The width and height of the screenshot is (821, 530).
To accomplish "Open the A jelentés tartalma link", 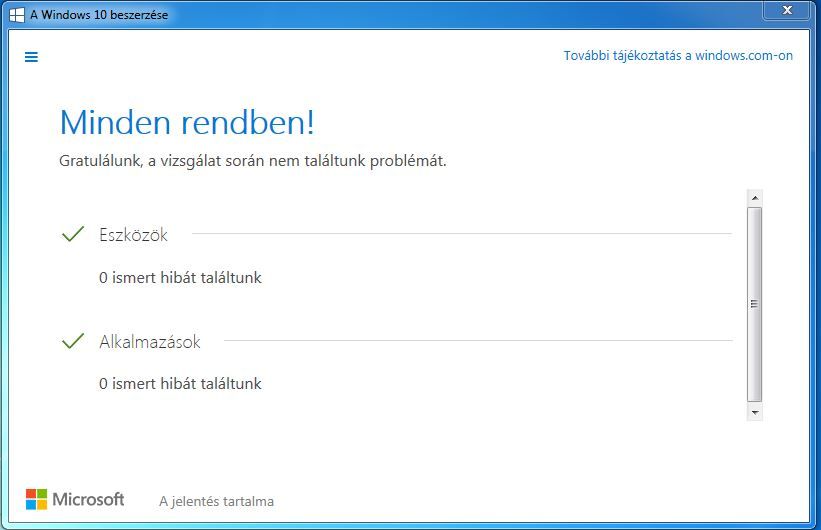I will click(x=216, y=501).
